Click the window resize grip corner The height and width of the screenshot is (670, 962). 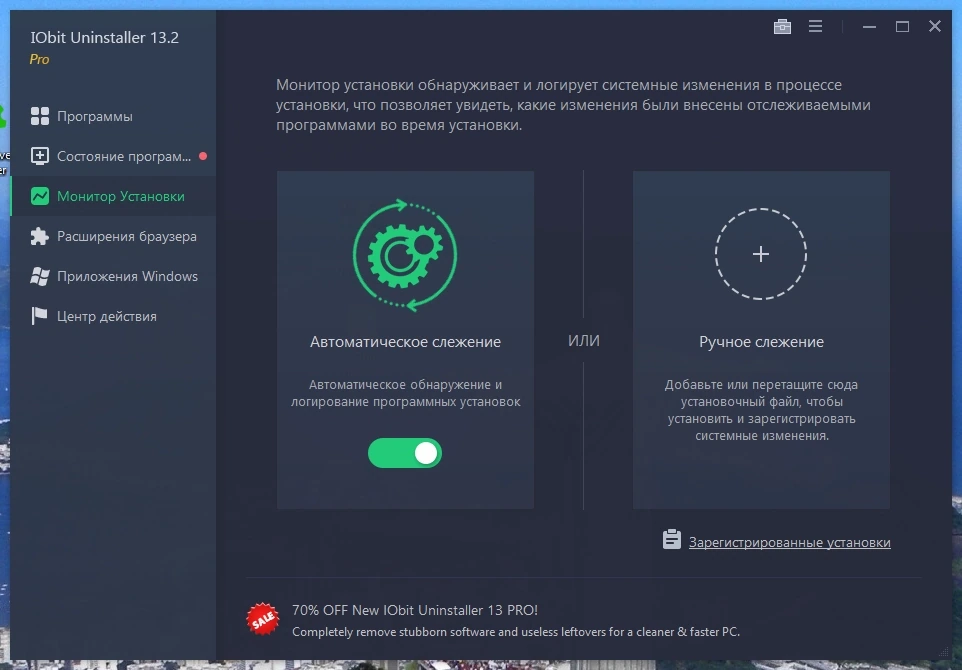pos(945,650)
